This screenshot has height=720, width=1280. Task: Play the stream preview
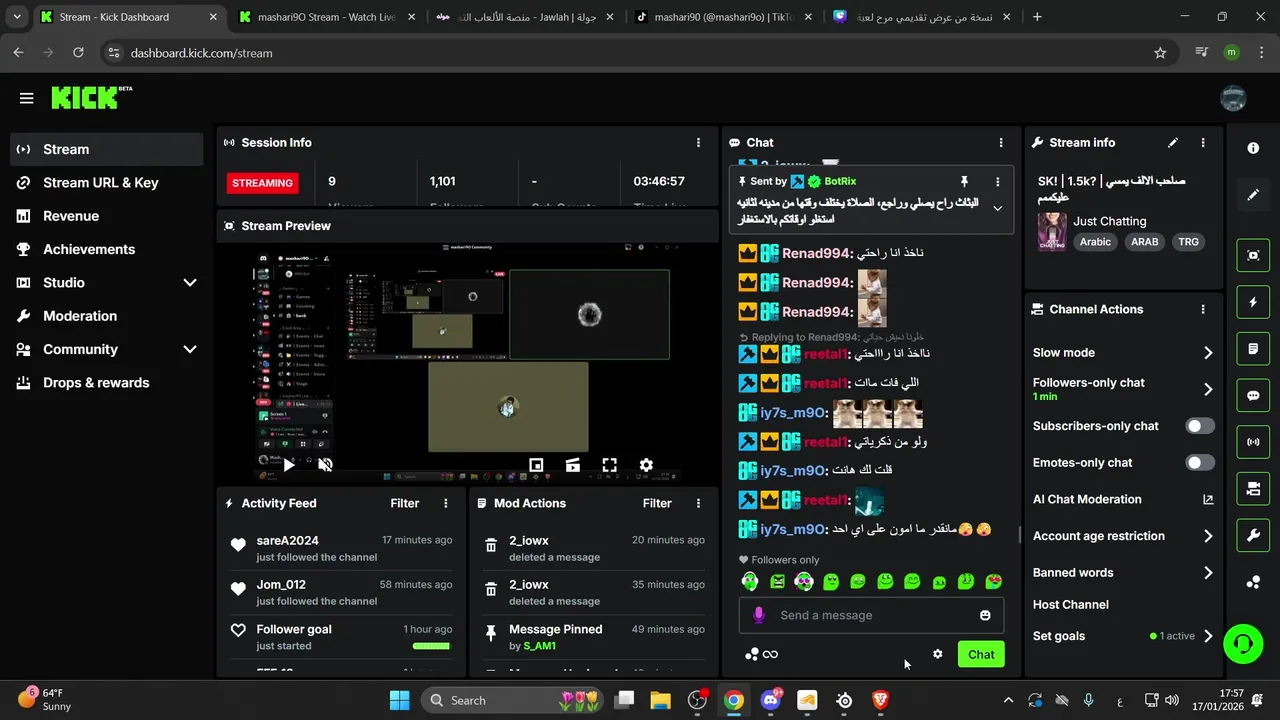[x=288, y=465]
